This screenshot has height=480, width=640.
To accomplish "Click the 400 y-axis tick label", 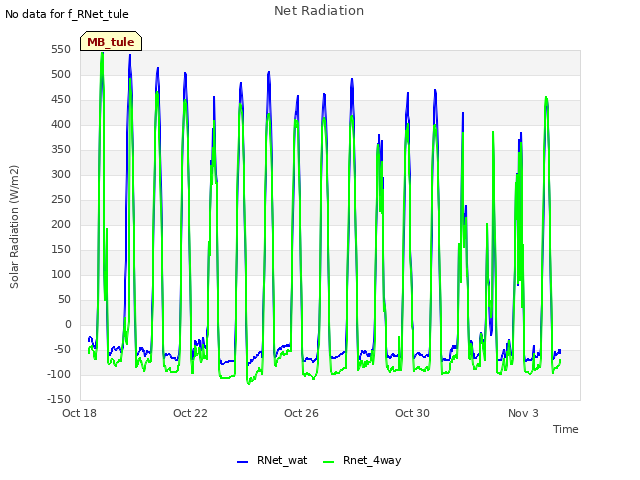I will (61, 124).
